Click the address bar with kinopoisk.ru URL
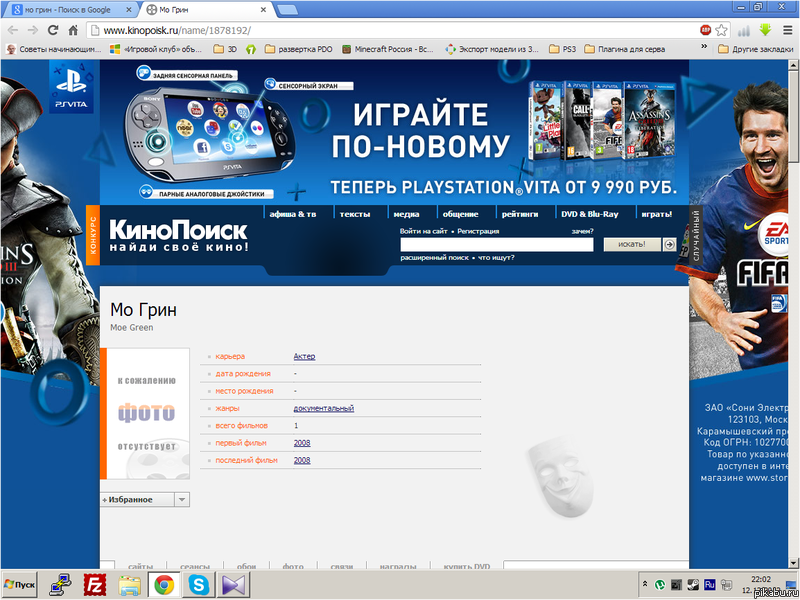The image size is (800, 600). [x=393, y=31]
